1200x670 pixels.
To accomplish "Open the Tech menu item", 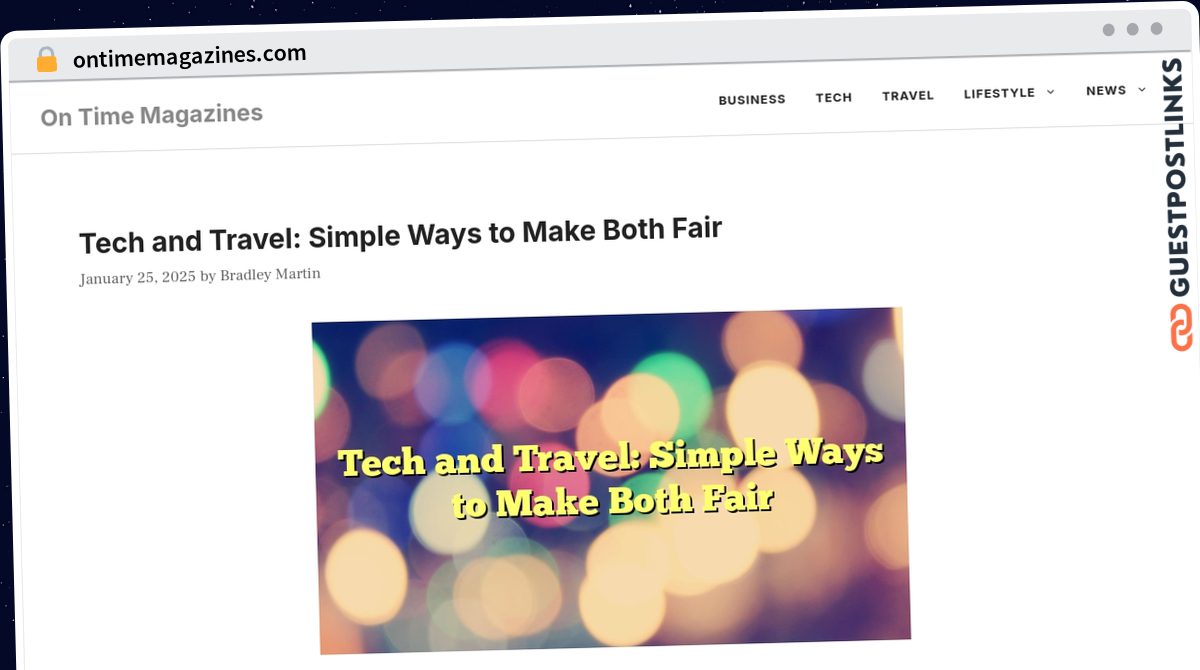I will (834, 97).
